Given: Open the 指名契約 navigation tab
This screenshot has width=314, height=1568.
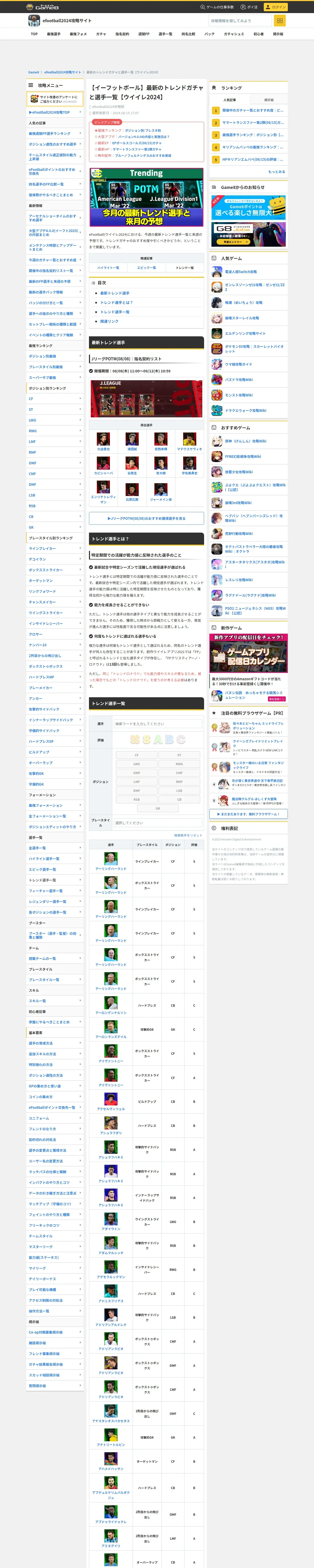Looking at the screenshot, I should tap(122, 34).
